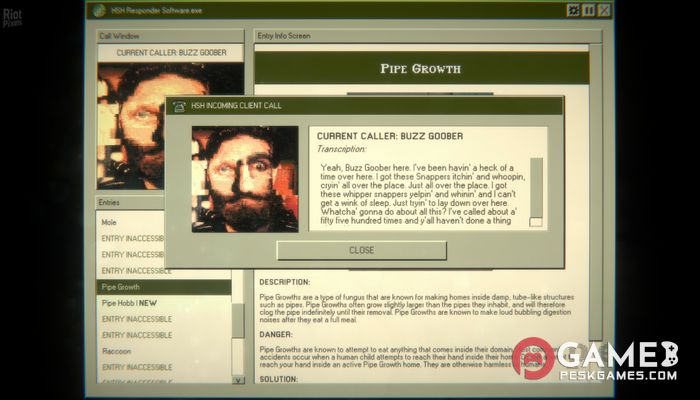Click the Entries list scrollbar thumb
This screenshot has height=400, width=700.
click(x=238, y=321)
